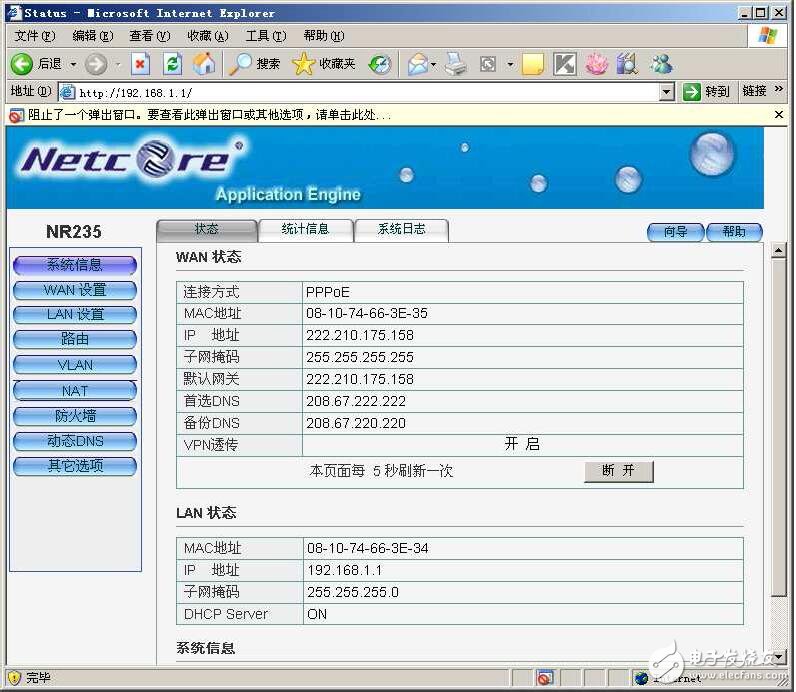Switch to the 状态 tab
This screenshot has height=692, width=796.
coord(207,230)
